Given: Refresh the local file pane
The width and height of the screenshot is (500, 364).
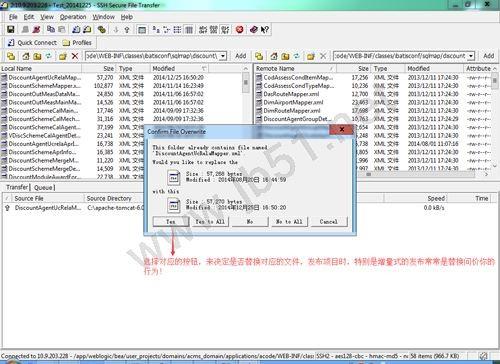Looking at the screenshot, I should pyautogui.click(x=48, y=56).
